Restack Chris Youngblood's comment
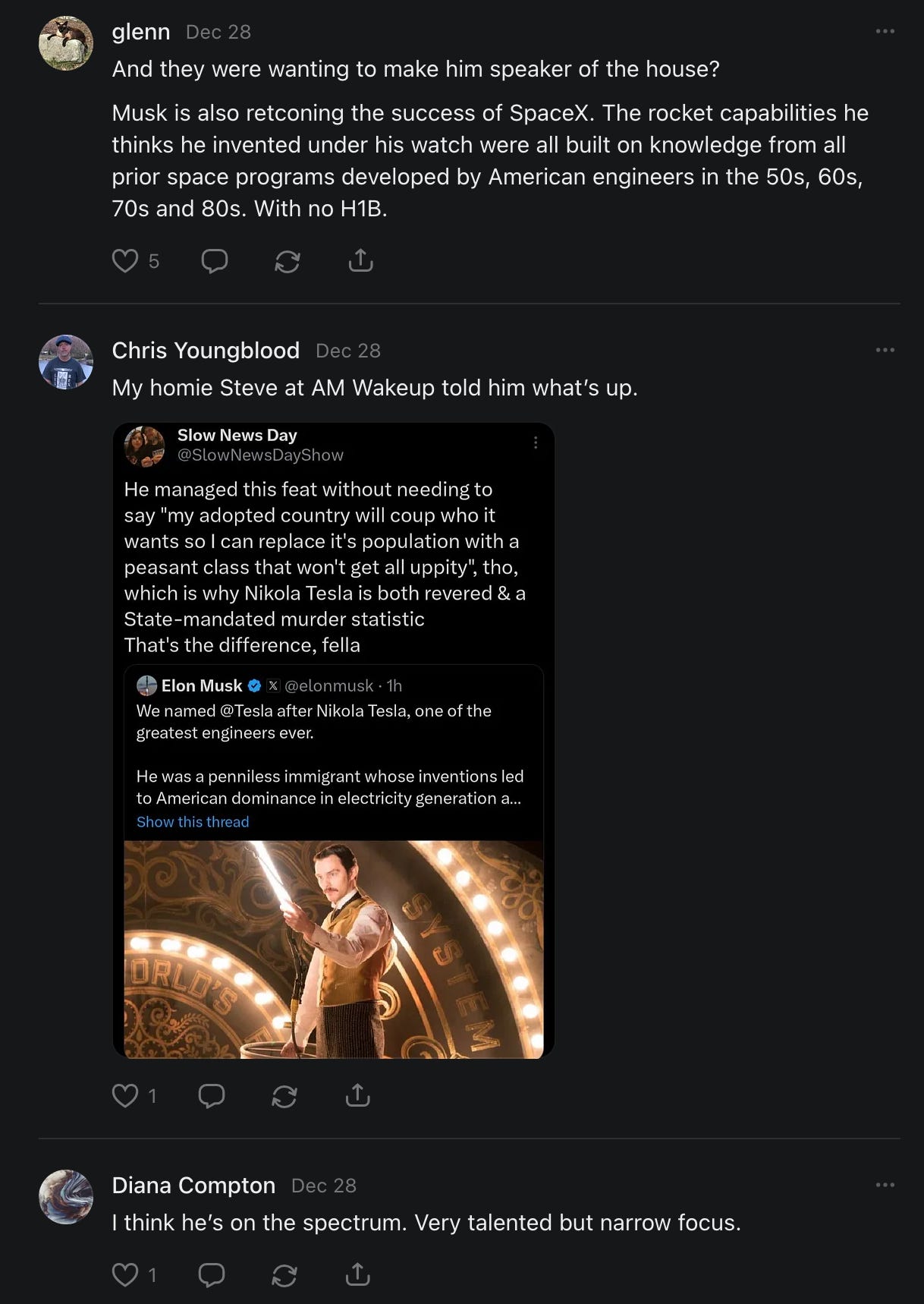Viewport: 924px width, 1304px height. coord(284,1095)
